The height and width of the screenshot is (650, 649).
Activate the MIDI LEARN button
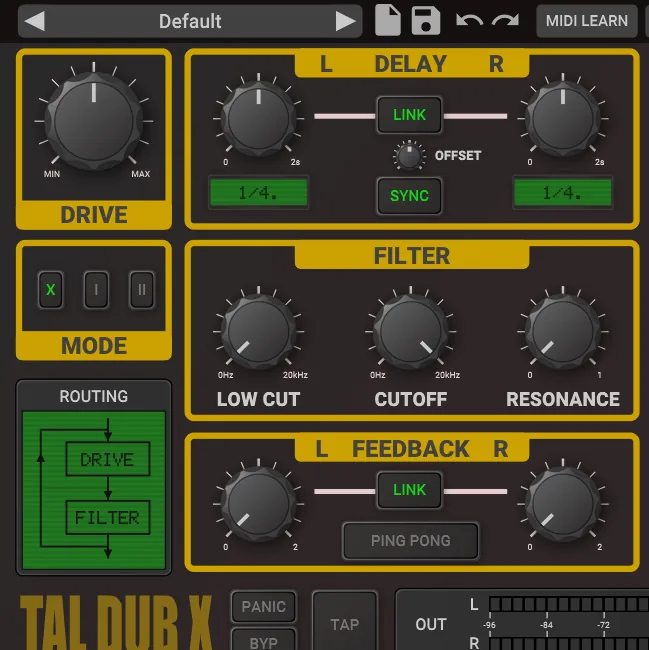coord(586,21)
